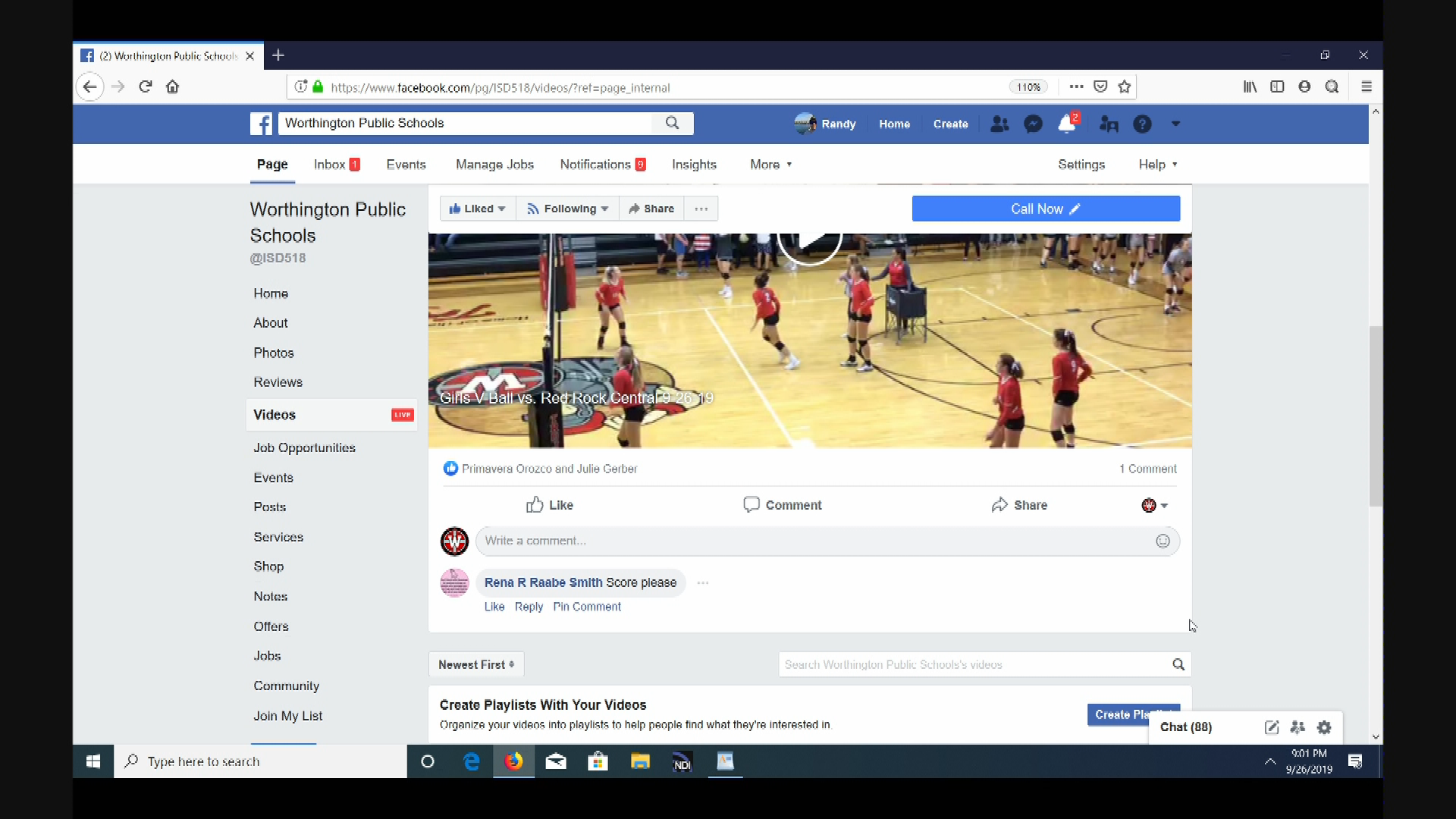Image resolution: width=1456 pixels, height=819 pixels.
Task: Open Manage Jobs tab
Action: tap(494, 165)
